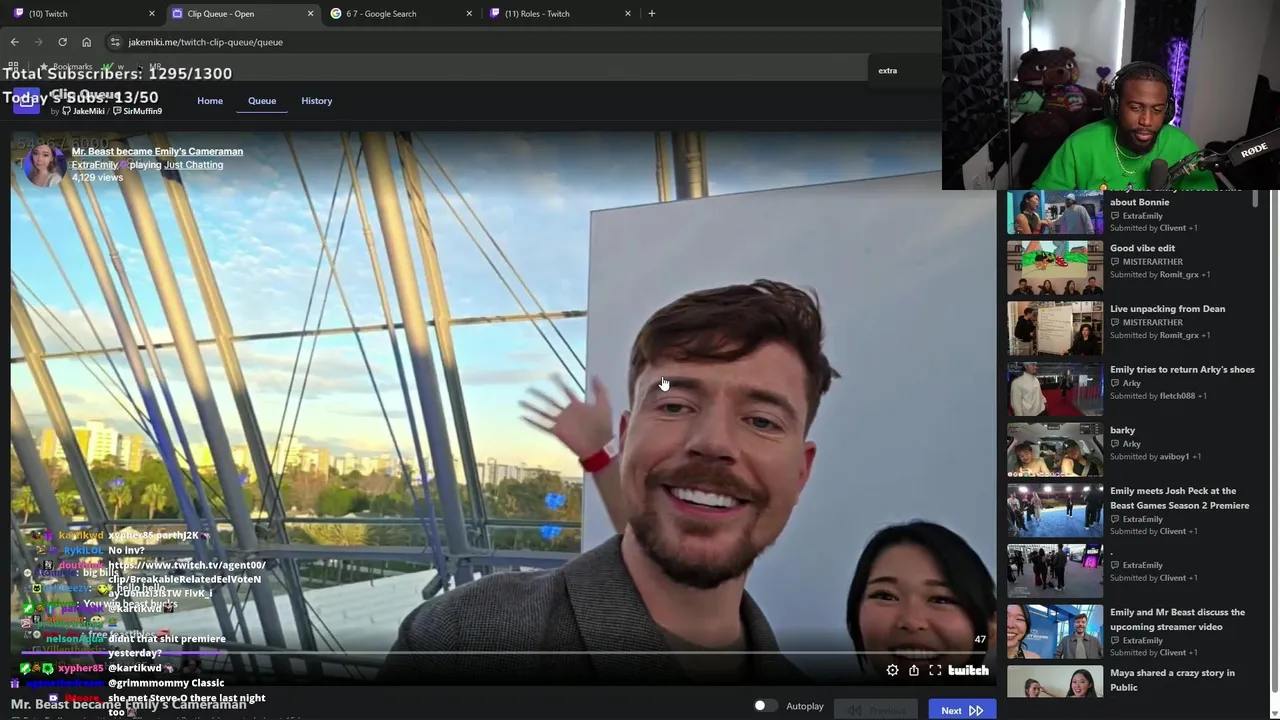Reload the page with the refresh icon
The width and height of the screenshot is (1280, 720).
click(x=62, y=42)
